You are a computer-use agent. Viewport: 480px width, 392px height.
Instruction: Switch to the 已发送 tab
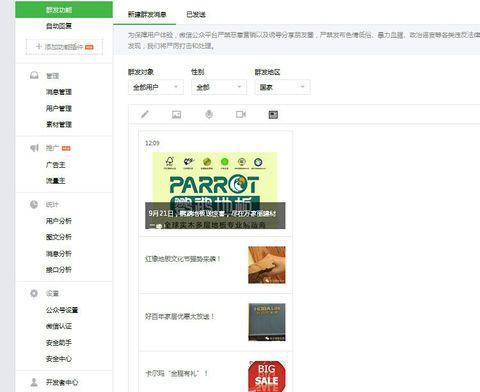(196, 14)
